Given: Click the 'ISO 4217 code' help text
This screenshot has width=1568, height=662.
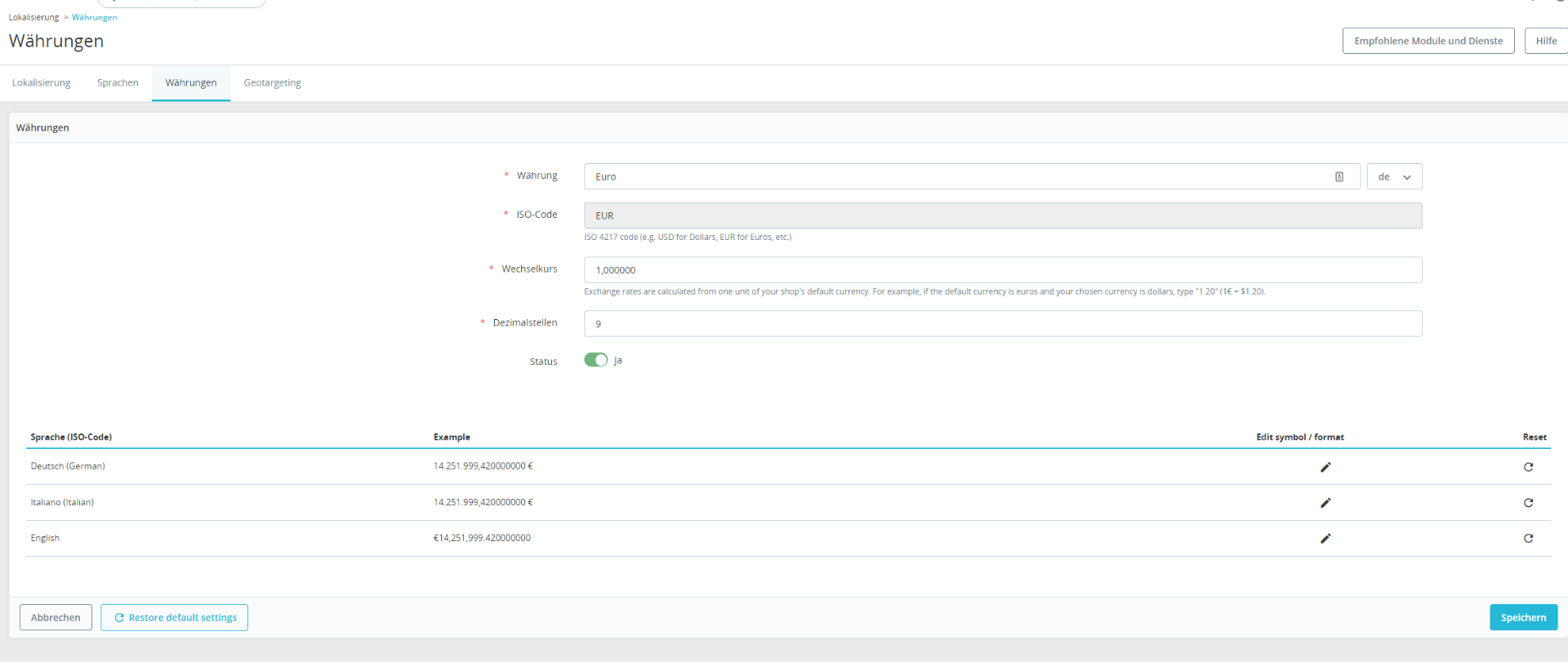Looking at the screenshot, I should point(688,238).
